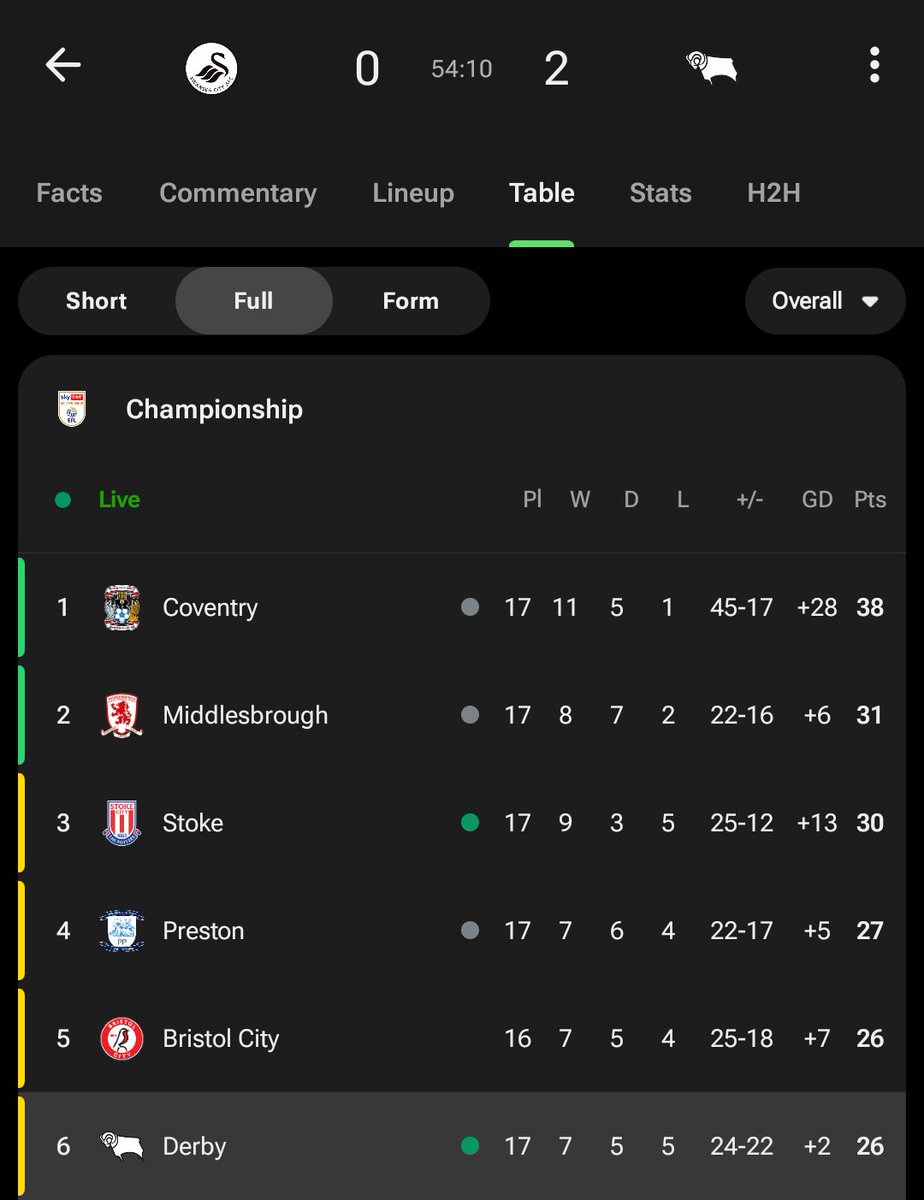Tap the back arrow icon
The height and width of the screenshot is (1200, 924).
click(63, 66)
